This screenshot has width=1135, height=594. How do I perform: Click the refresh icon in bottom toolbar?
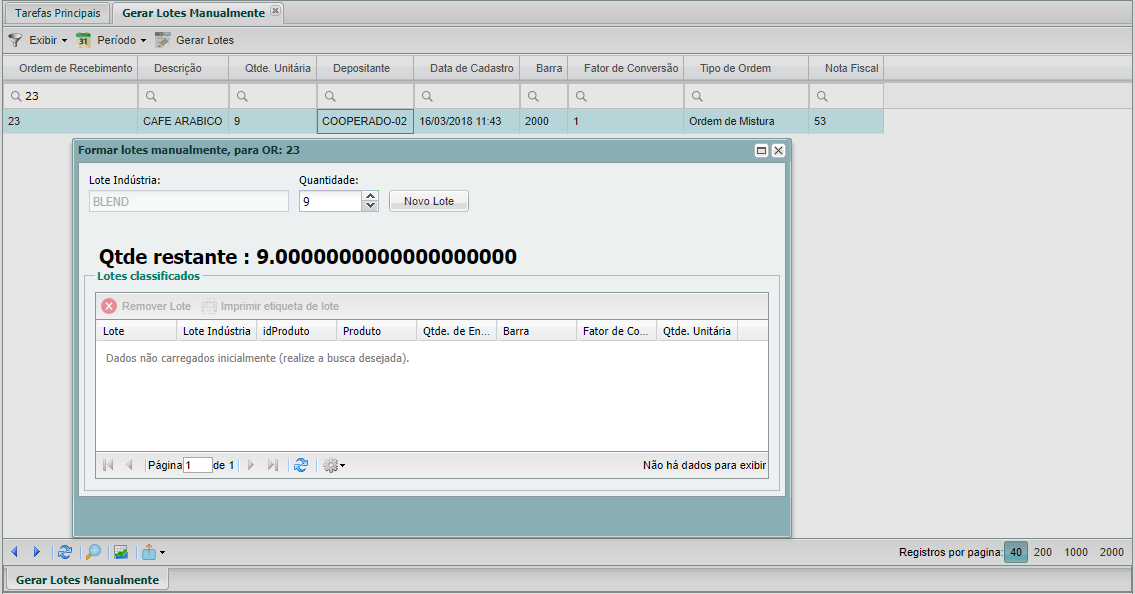coord(64,552)
